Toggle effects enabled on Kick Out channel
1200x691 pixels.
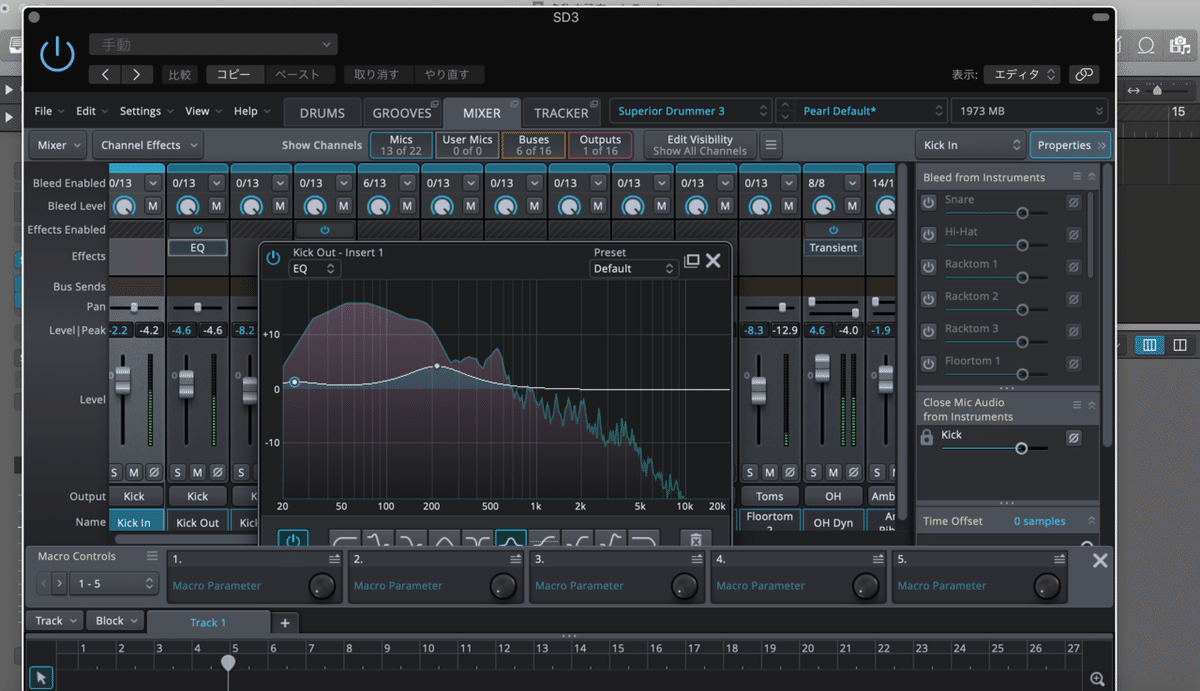coord(197,230)
